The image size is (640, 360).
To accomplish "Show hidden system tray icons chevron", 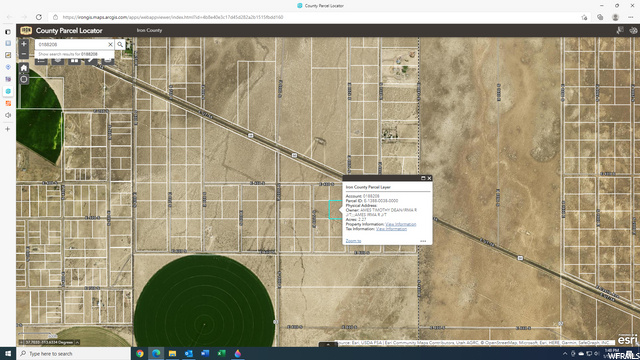I will coord(565,353).
